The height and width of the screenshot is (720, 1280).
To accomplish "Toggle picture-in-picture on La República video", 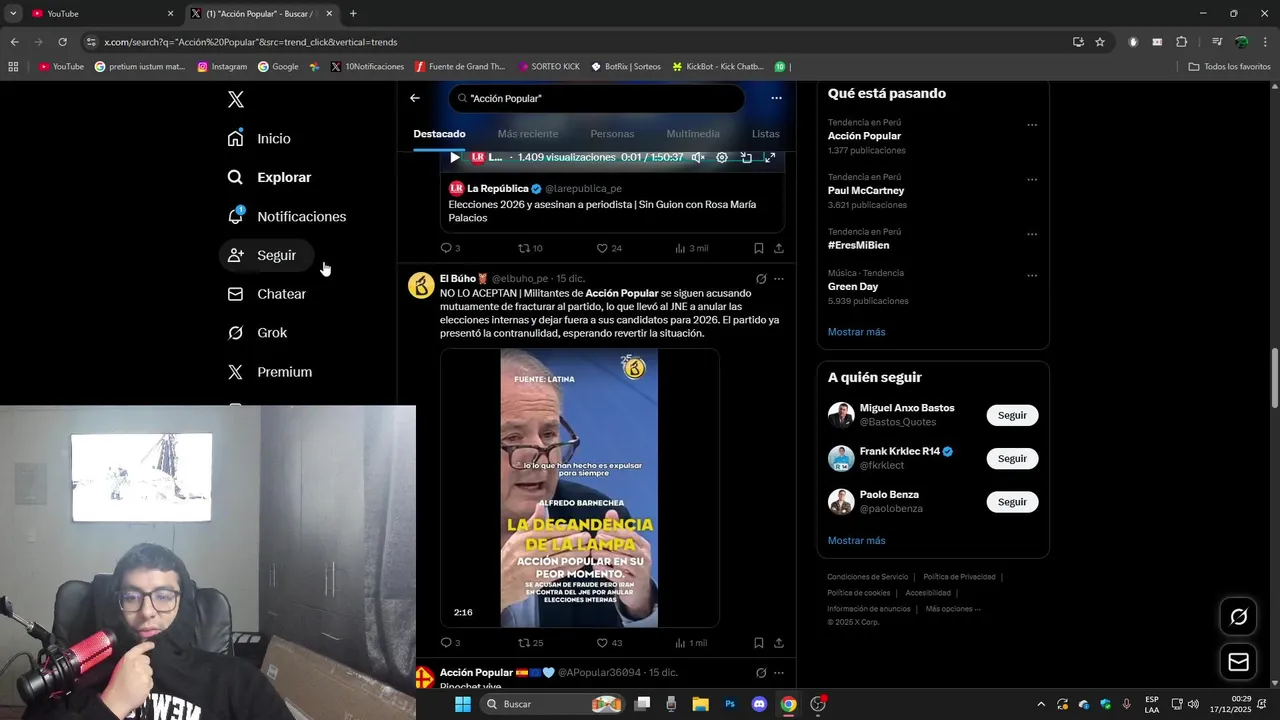I will point(746,157).
